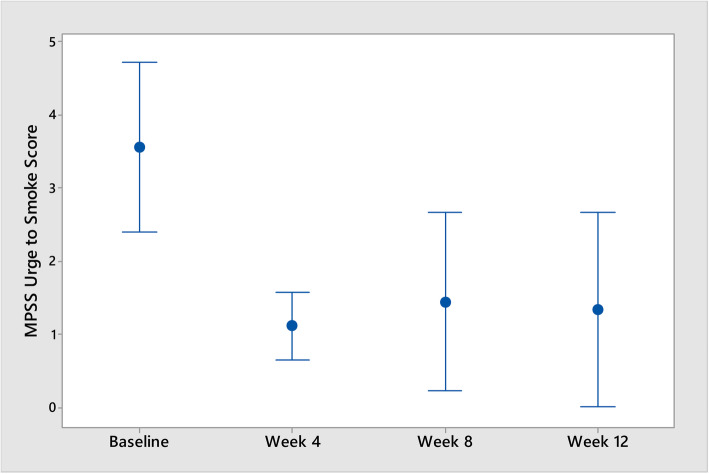Click the Week 8 x-axis label

coord(445,440)
